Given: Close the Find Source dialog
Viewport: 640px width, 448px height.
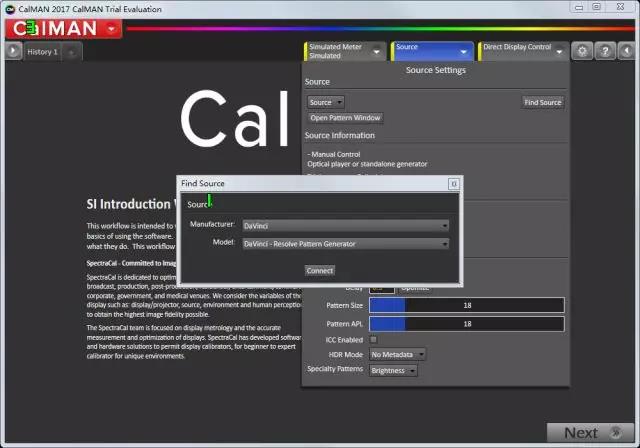Looking at the screenshot, I should (454, 184).
